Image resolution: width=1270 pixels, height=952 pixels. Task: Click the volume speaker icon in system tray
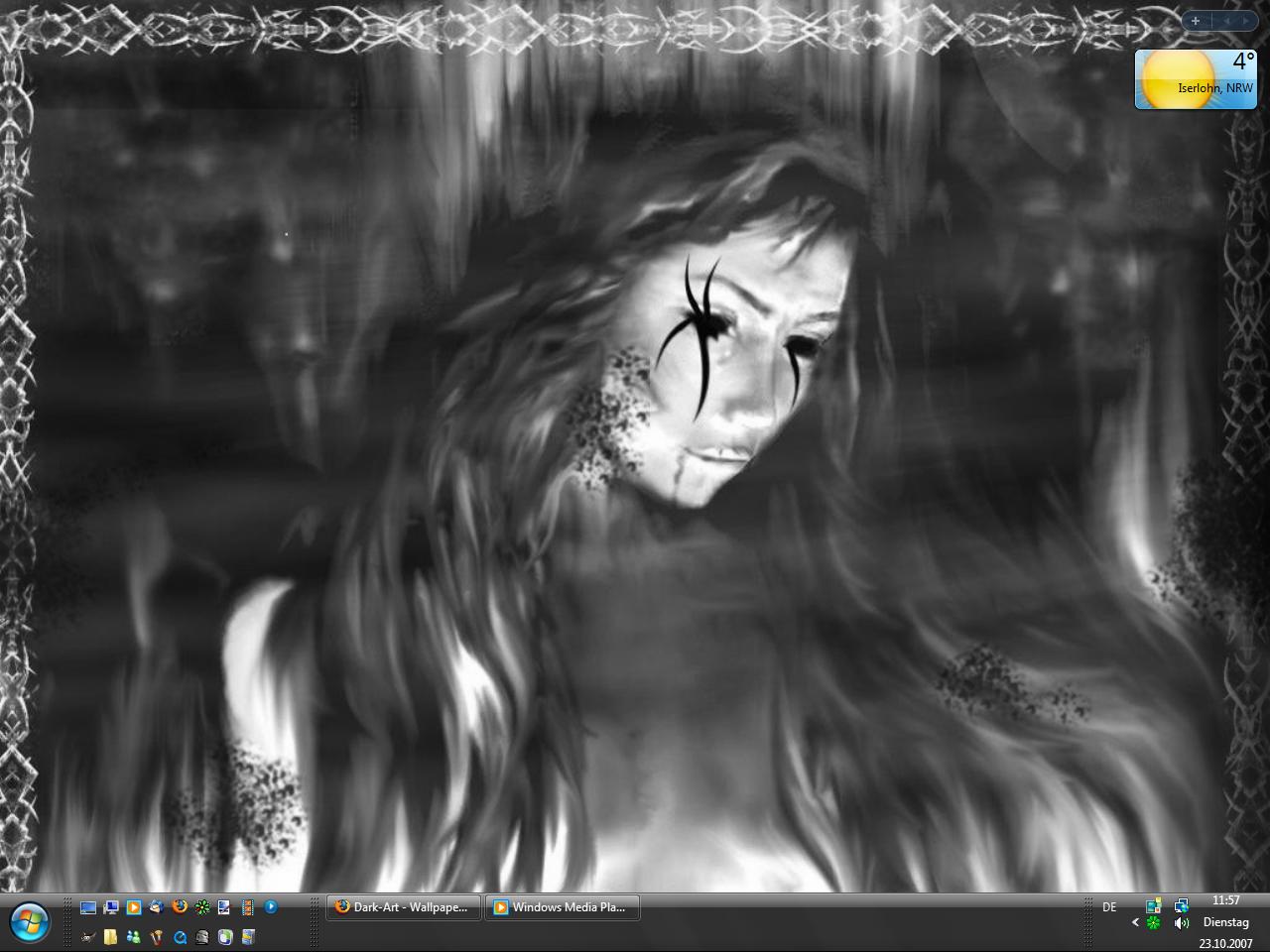1181,923
